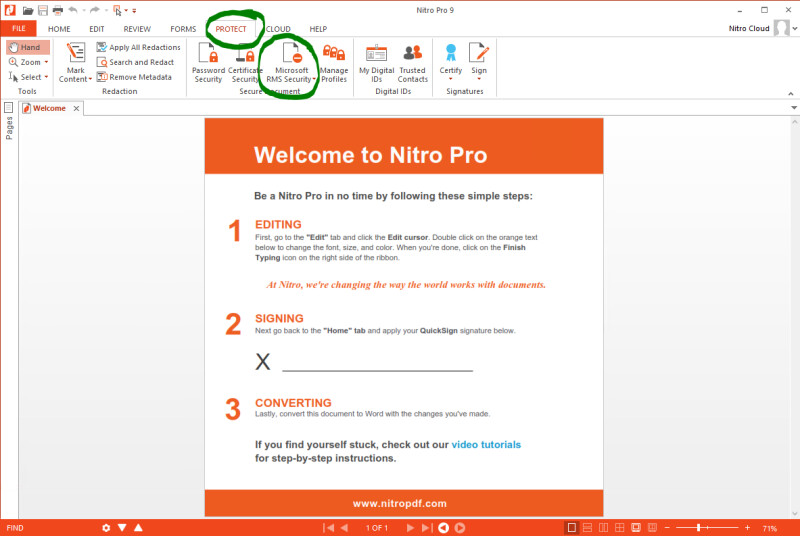The height and width of the screenshot is (536, 800).
Task: Close the Welcome document tab
Action: (76, 108)
